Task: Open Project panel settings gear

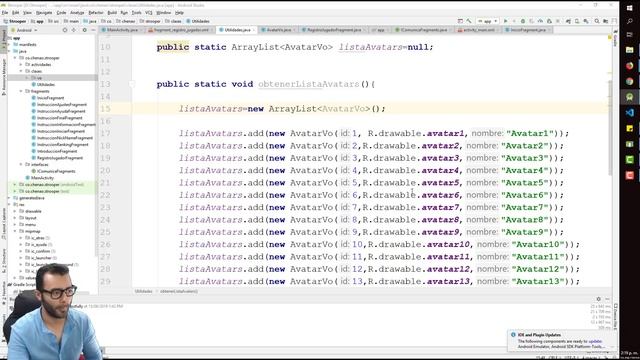Action: [84, 30]
